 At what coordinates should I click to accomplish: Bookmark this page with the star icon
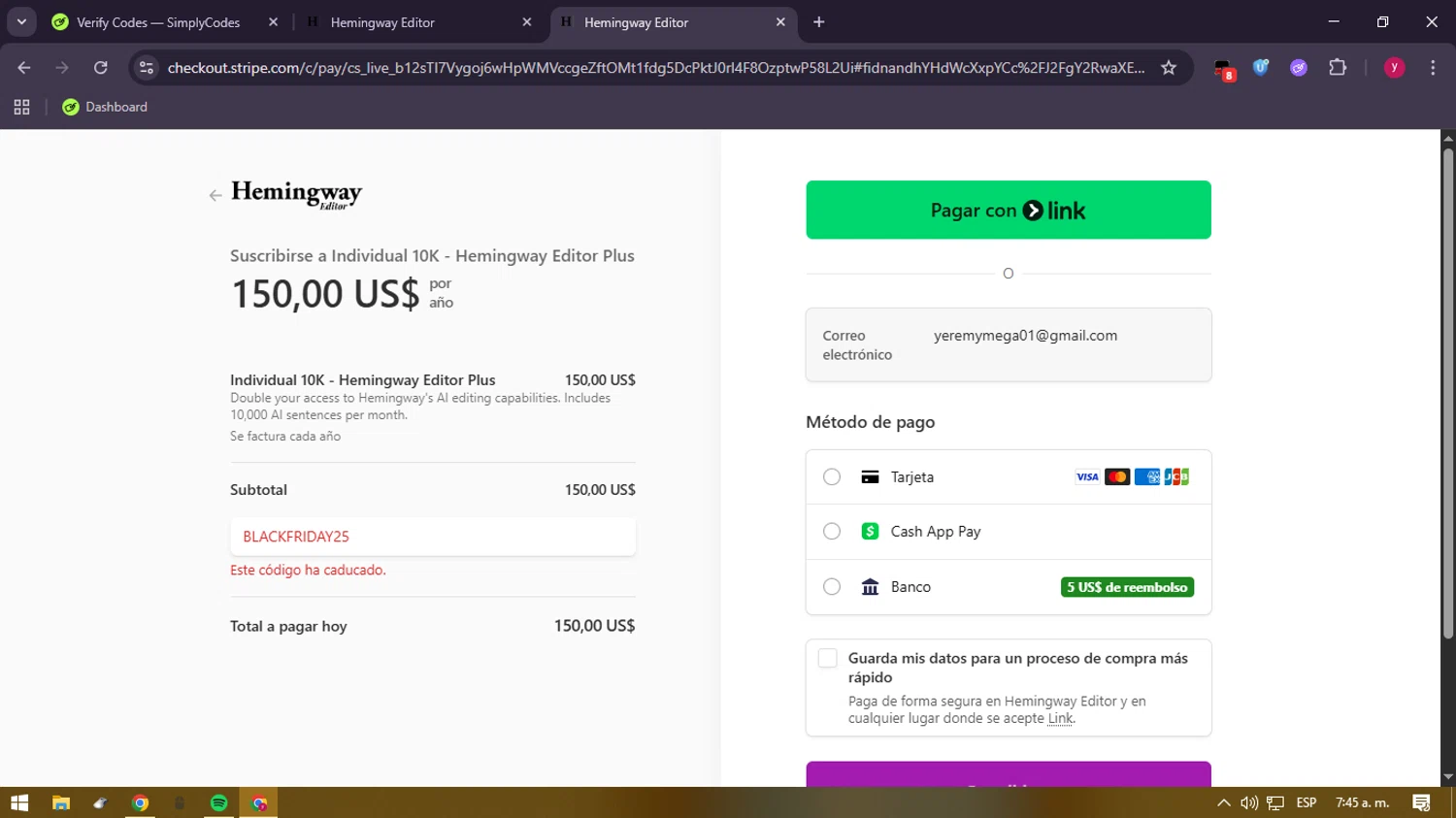coord(1169,67)
